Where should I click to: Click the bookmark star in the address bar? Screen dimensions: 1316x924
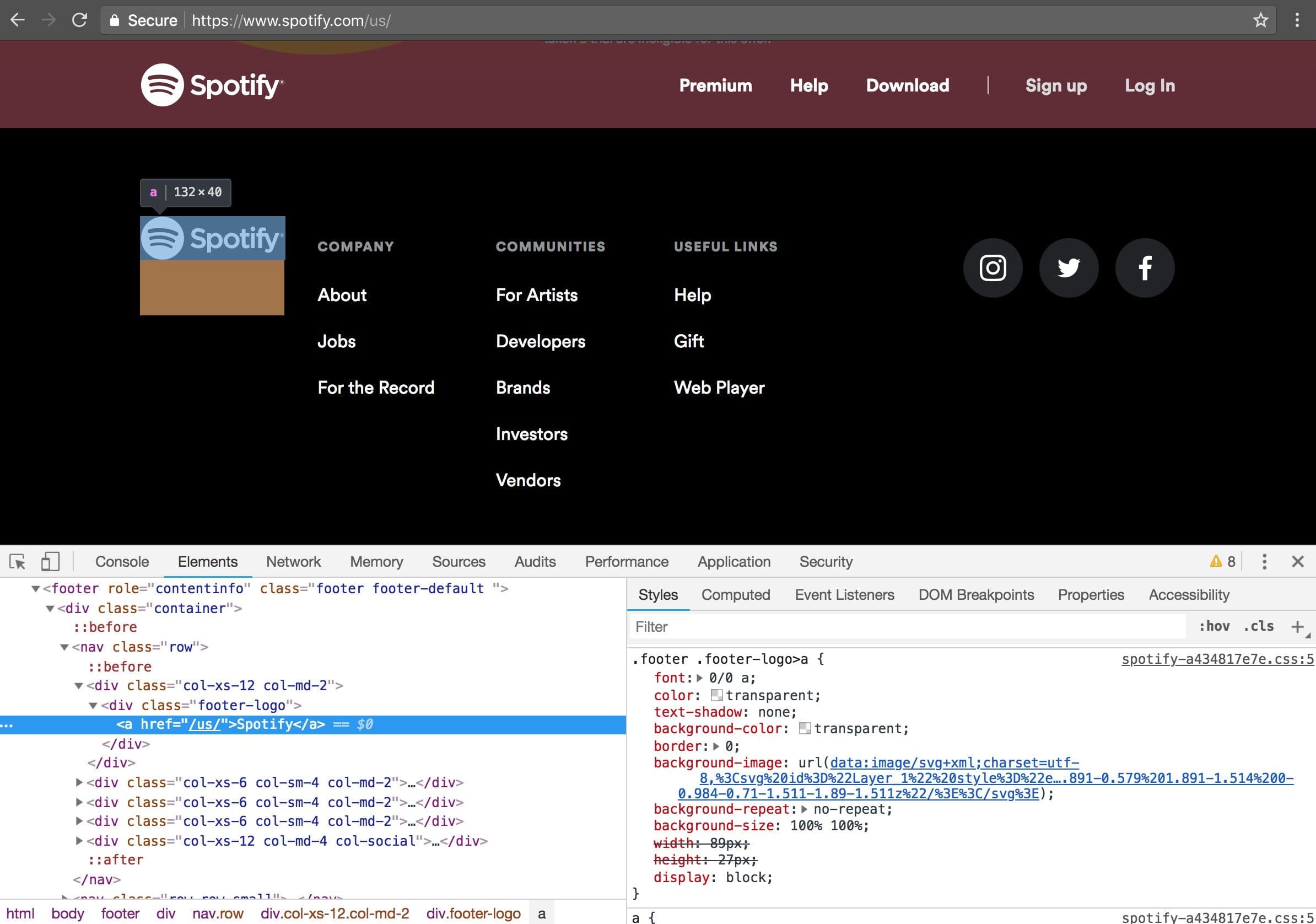pos(1260,20)
